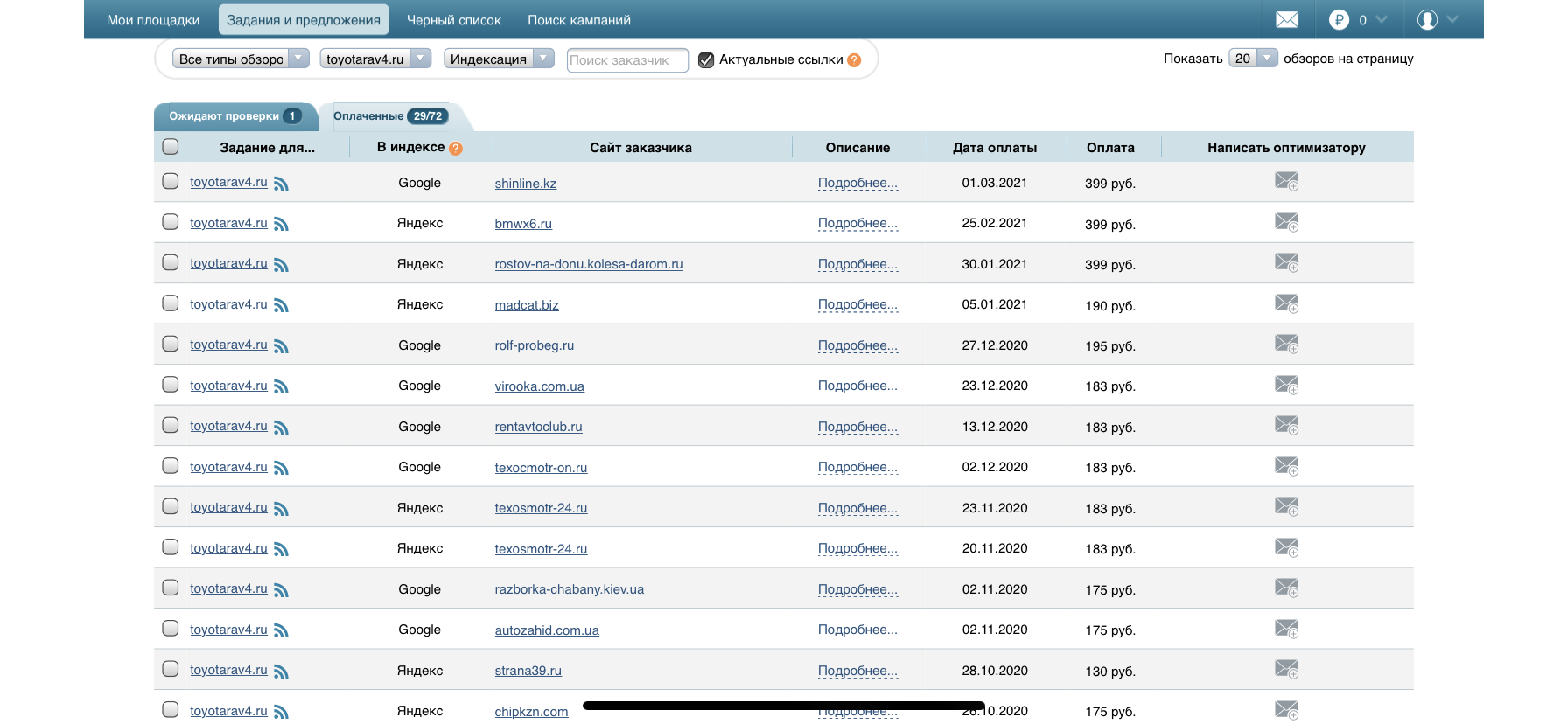
Task: Expand the Все типы обзоров dropdown
Action: point(241,59)
